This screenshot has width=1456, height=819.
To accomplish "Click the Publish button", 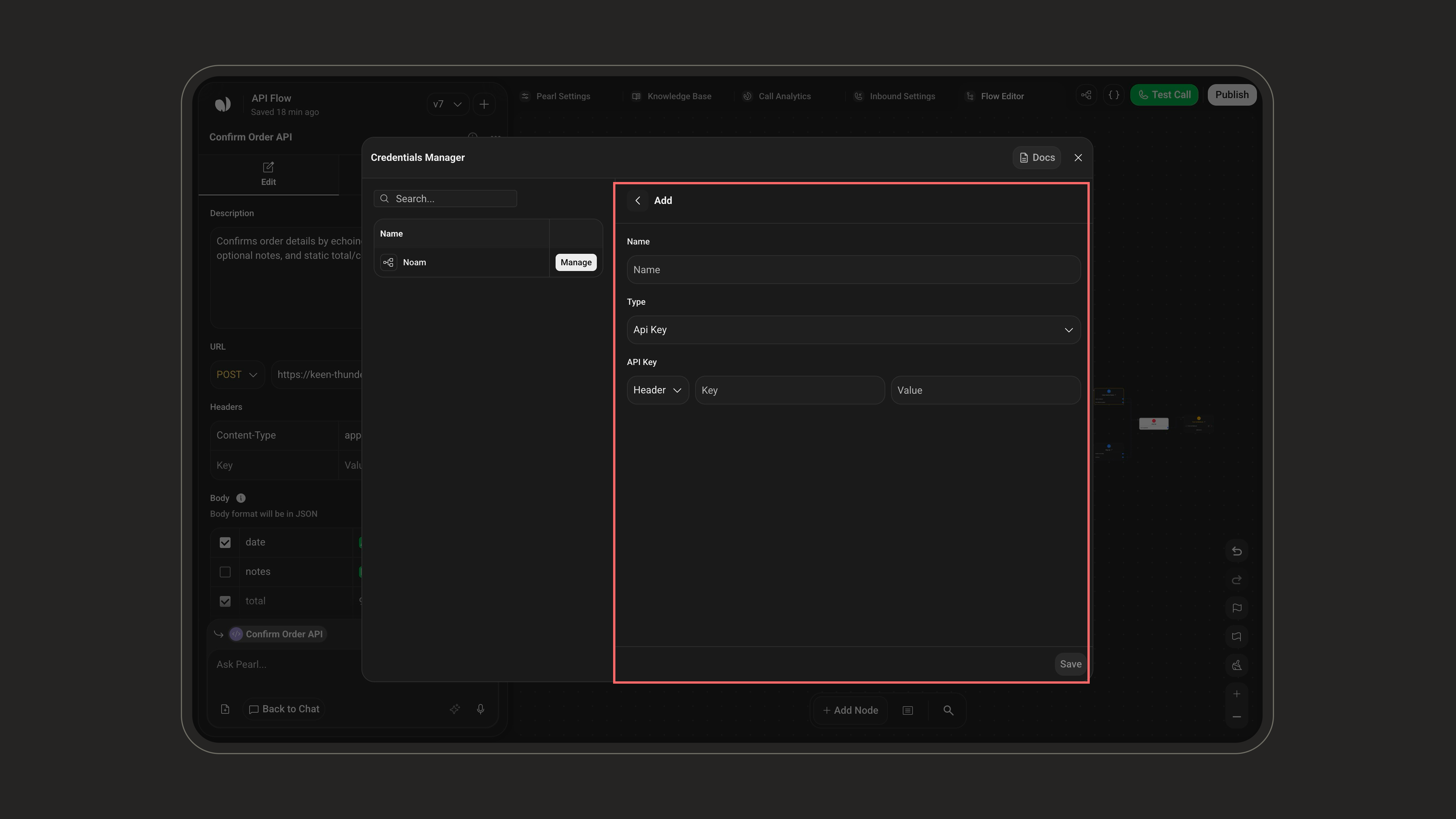I will (1232, 95).
